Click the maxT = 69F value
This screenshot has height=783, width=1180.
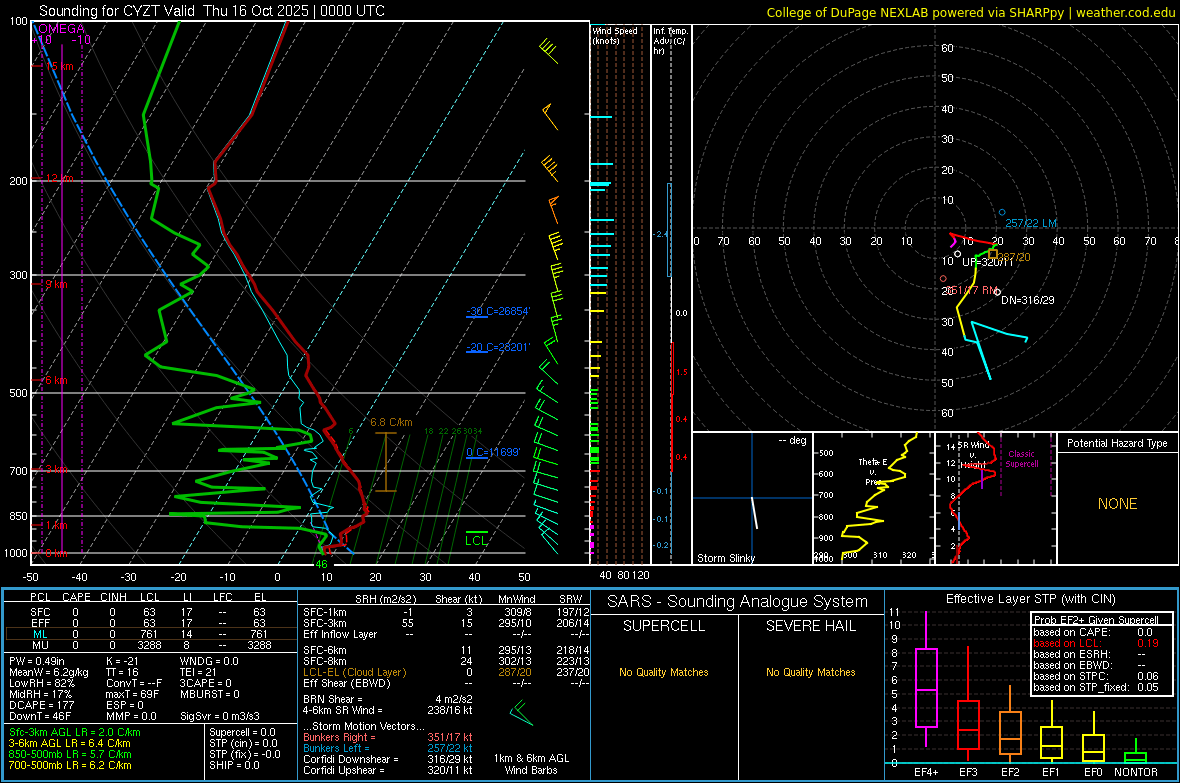(x=132, y=694)
